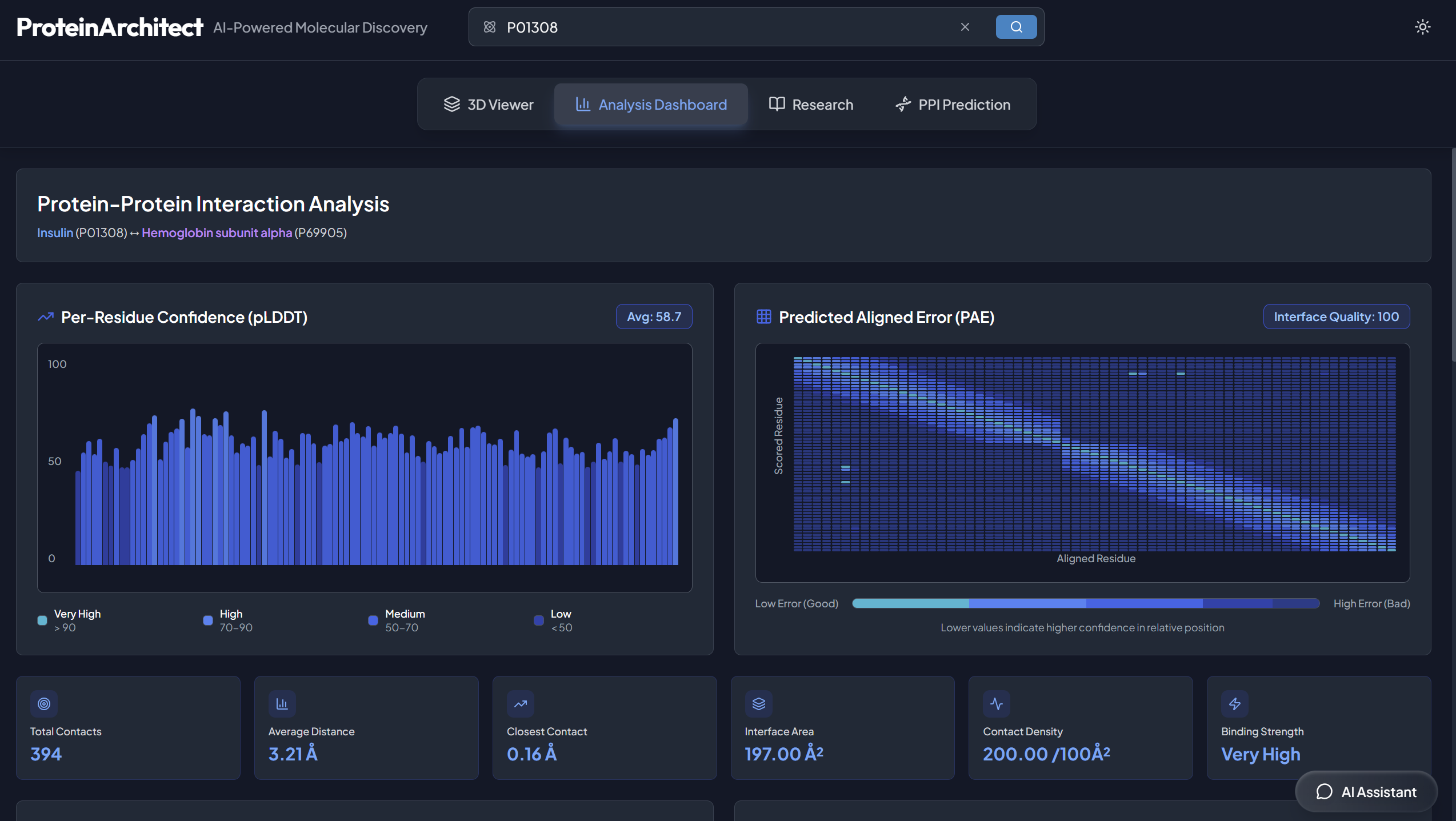This screenshot has height=821, width=1456.
Task: Click the Average Distance bar chart icon
Action: pyautogui.click(x=282, y=704)
